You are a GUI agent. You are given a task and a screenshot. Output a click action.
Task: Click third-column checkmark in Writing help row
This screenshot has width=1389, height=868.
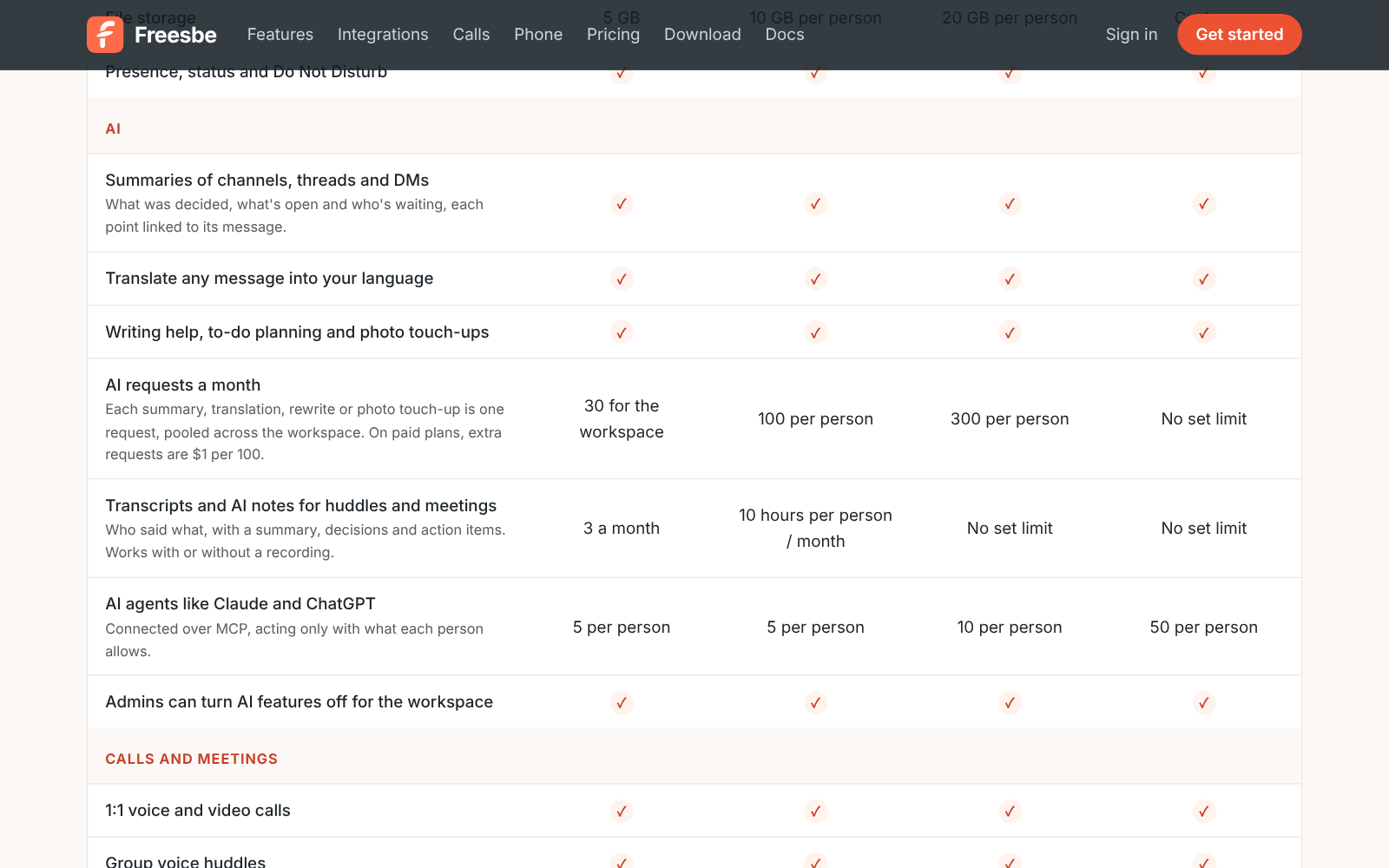[x=1010, y=332]
